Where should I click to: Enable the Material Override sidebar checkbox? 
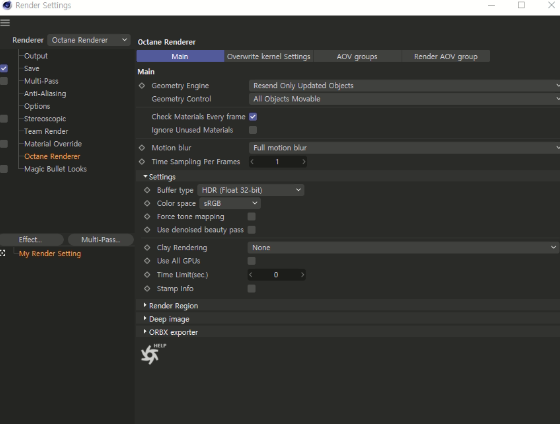[x=4, y=144]
